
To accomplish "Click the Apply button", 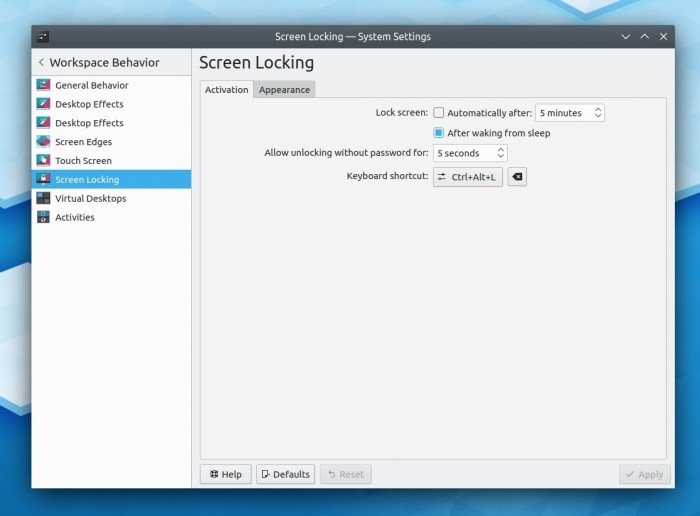I will [644, 474].
